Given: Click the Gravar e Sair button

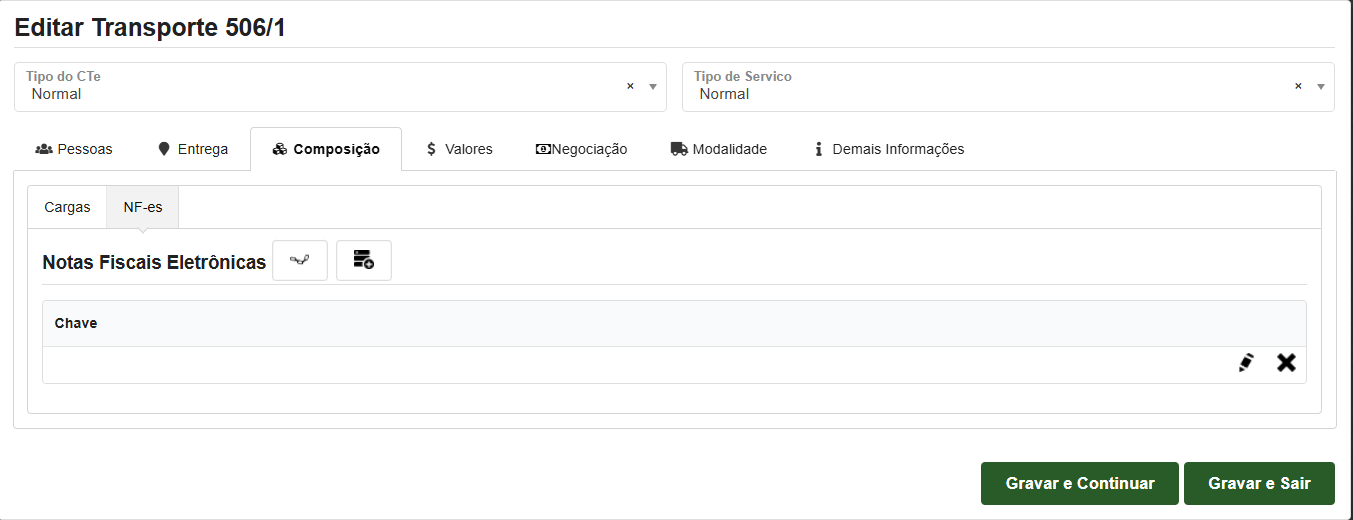Looking at the screenshot, I should [x=1259, y=483].
